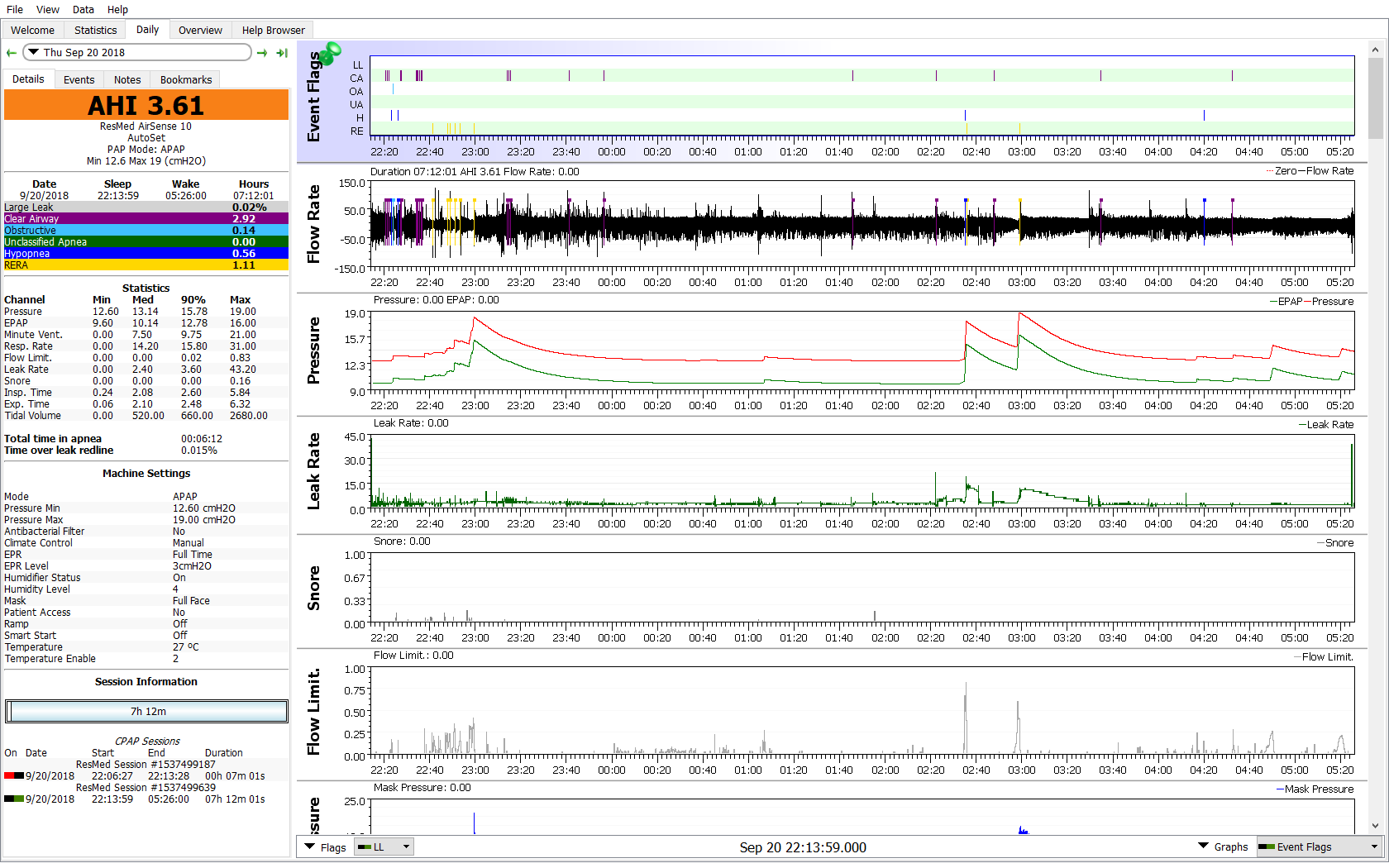
Task: Open the Help Browser tab
Action: click(x=273, y=30)
